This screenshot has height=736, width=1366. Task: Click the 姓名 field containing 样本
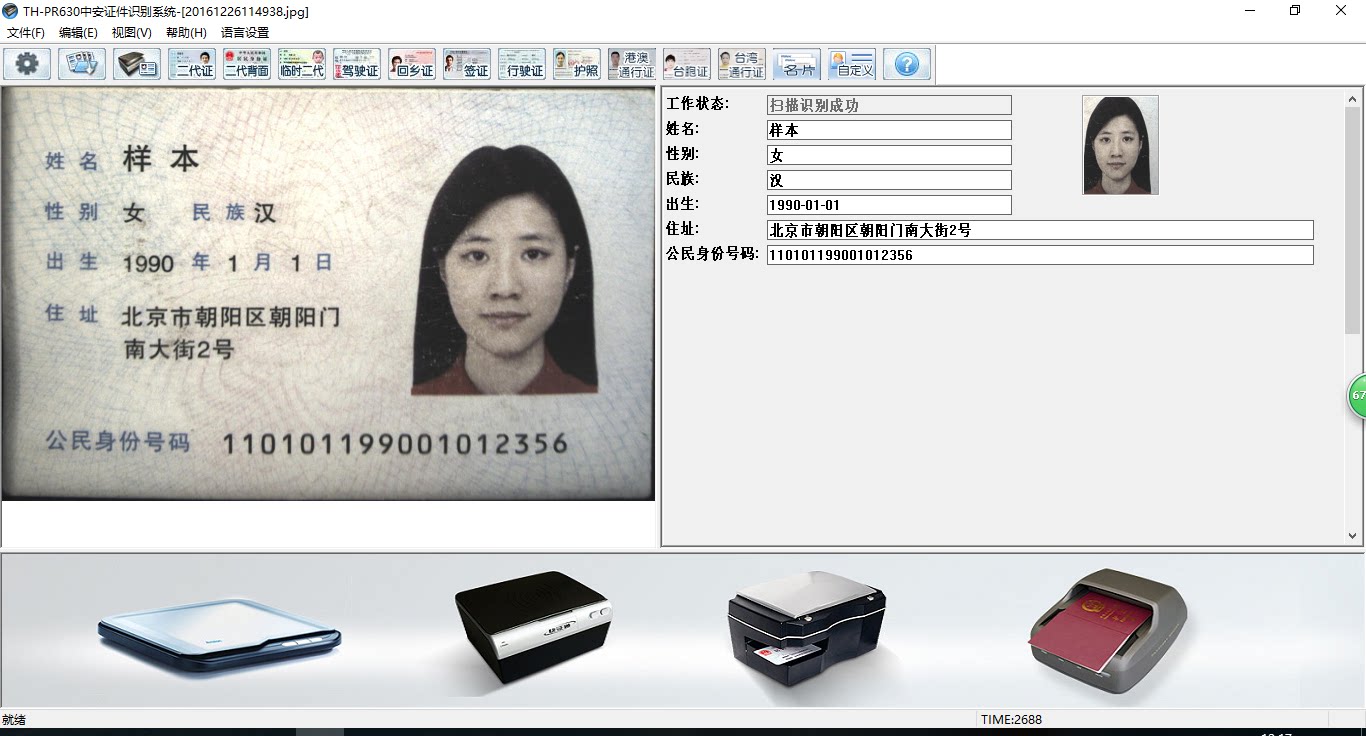point(889,130)
